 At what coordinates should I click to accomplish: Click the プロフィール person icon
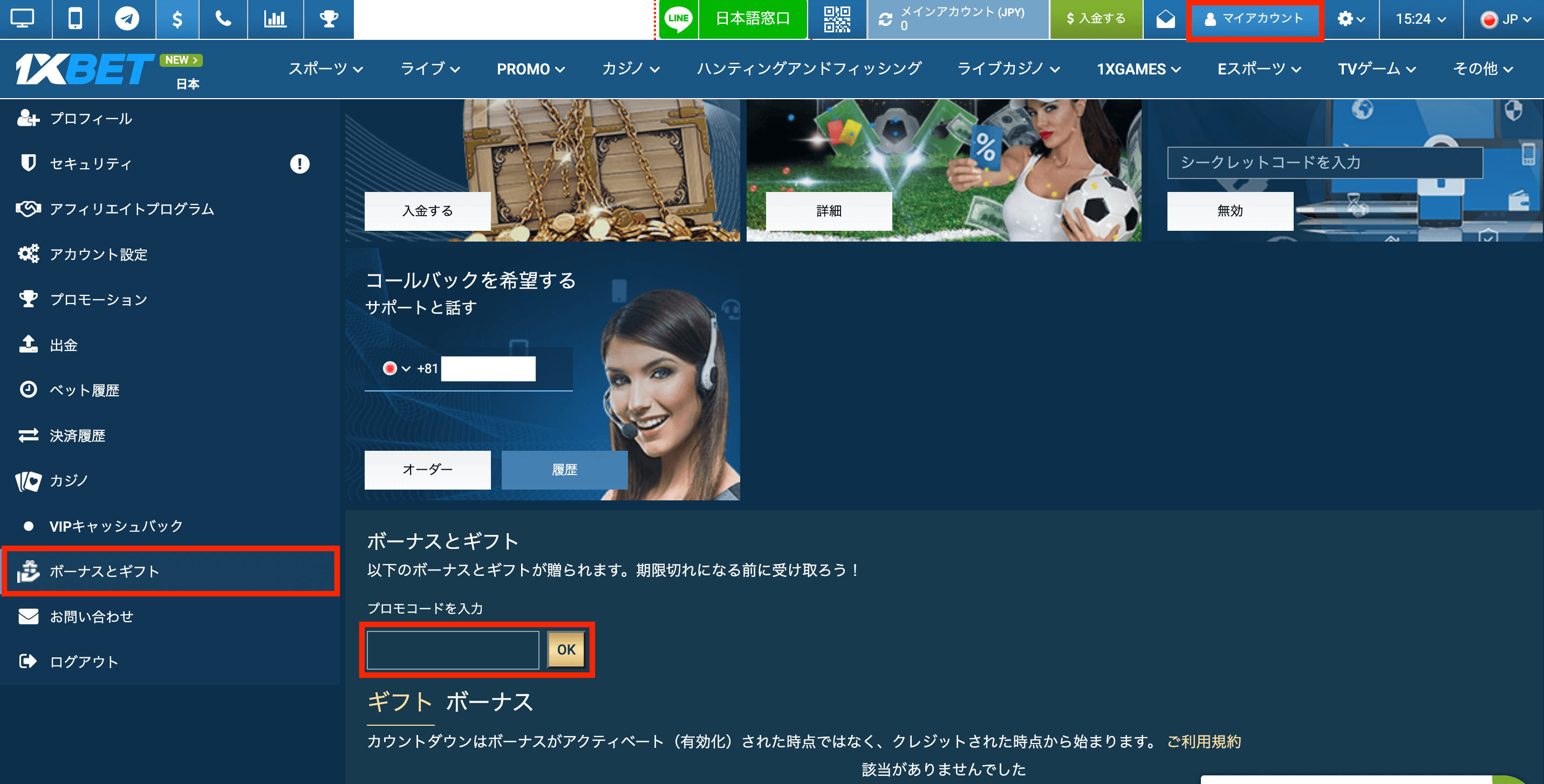[x=28, y=119]
